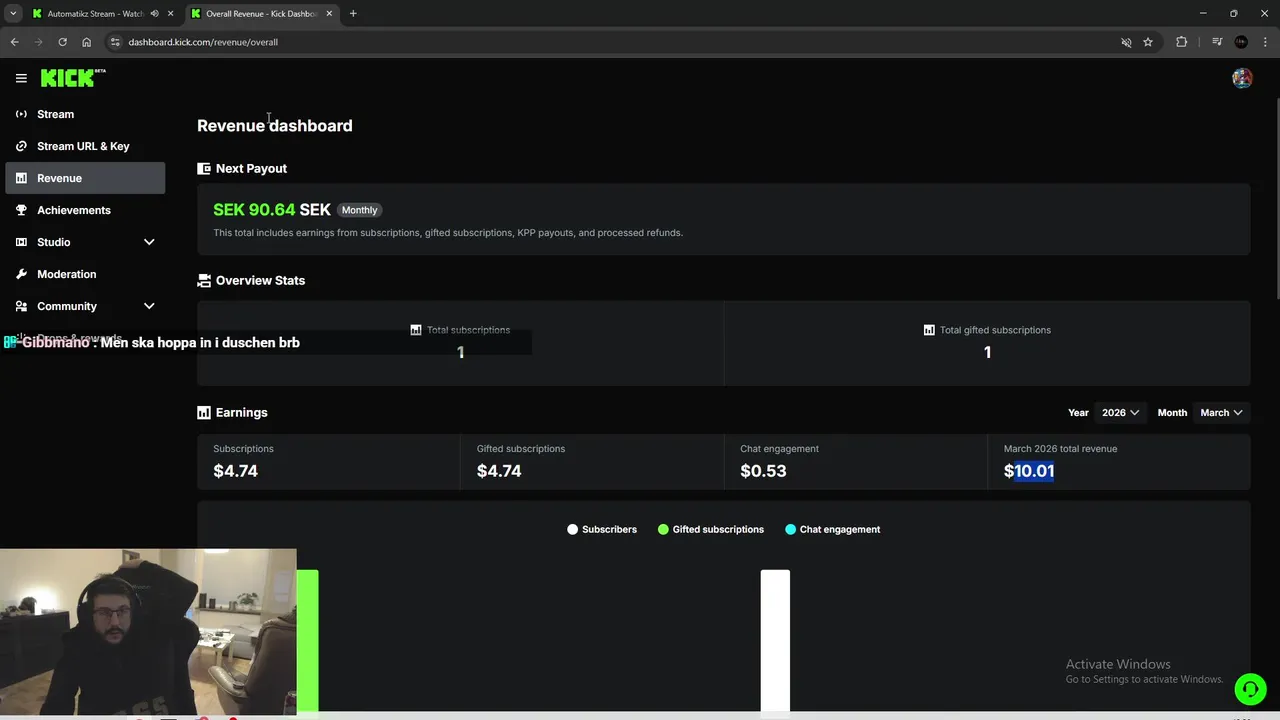Open the Stream sidebar page
The width and height of the screenshot is (1280, 720).
(x=85, y=114)
